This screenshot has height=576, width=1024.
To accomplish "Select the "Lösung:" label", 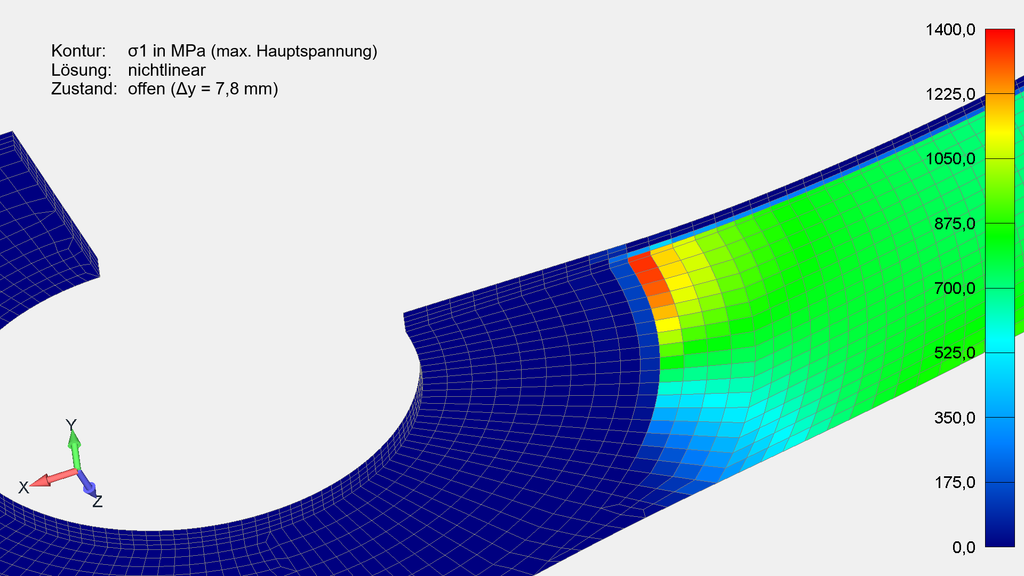I will point(81,70).
